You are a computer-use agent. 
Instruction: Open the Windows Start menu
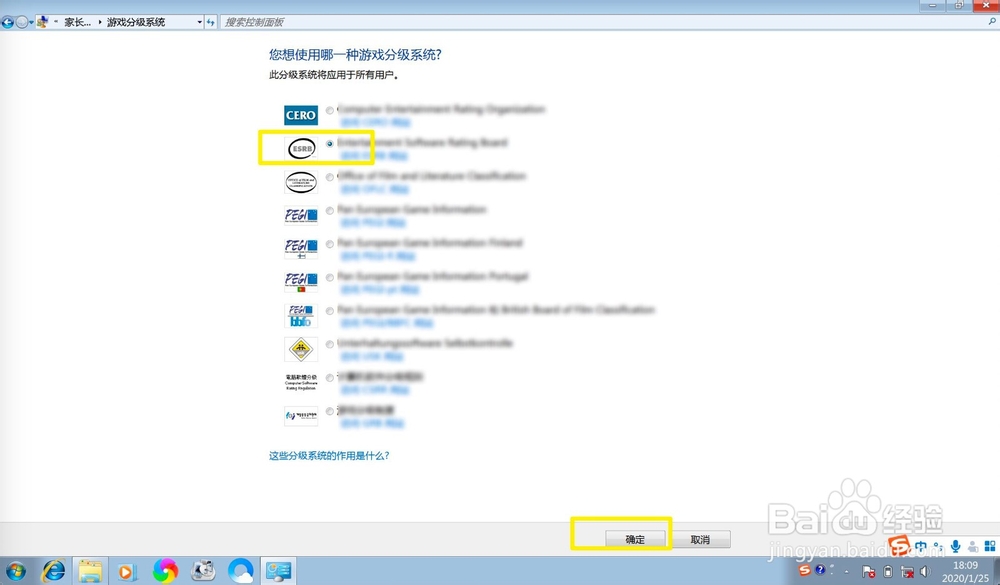point(15,571)
